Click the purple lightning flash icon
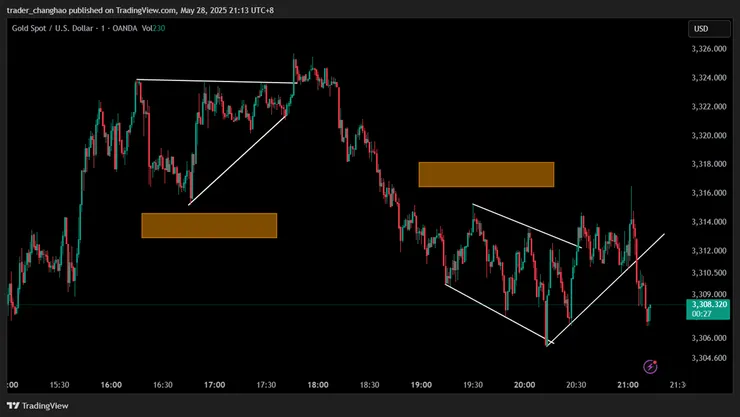 pyautogui.click(x=650, y=367)
